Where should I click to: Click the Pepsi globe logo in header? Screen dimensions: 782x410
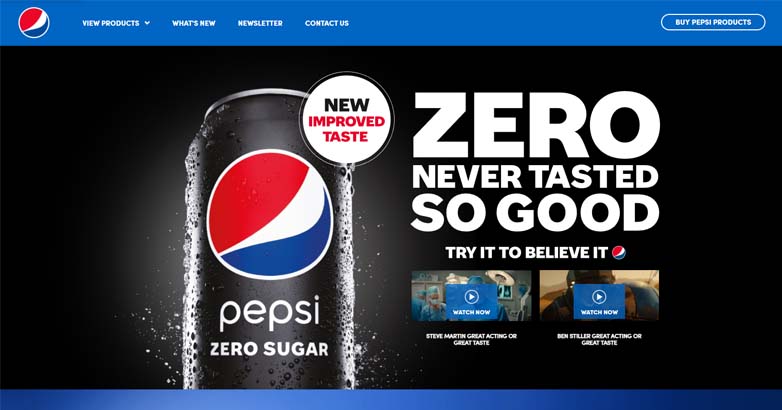click(34, 23)
